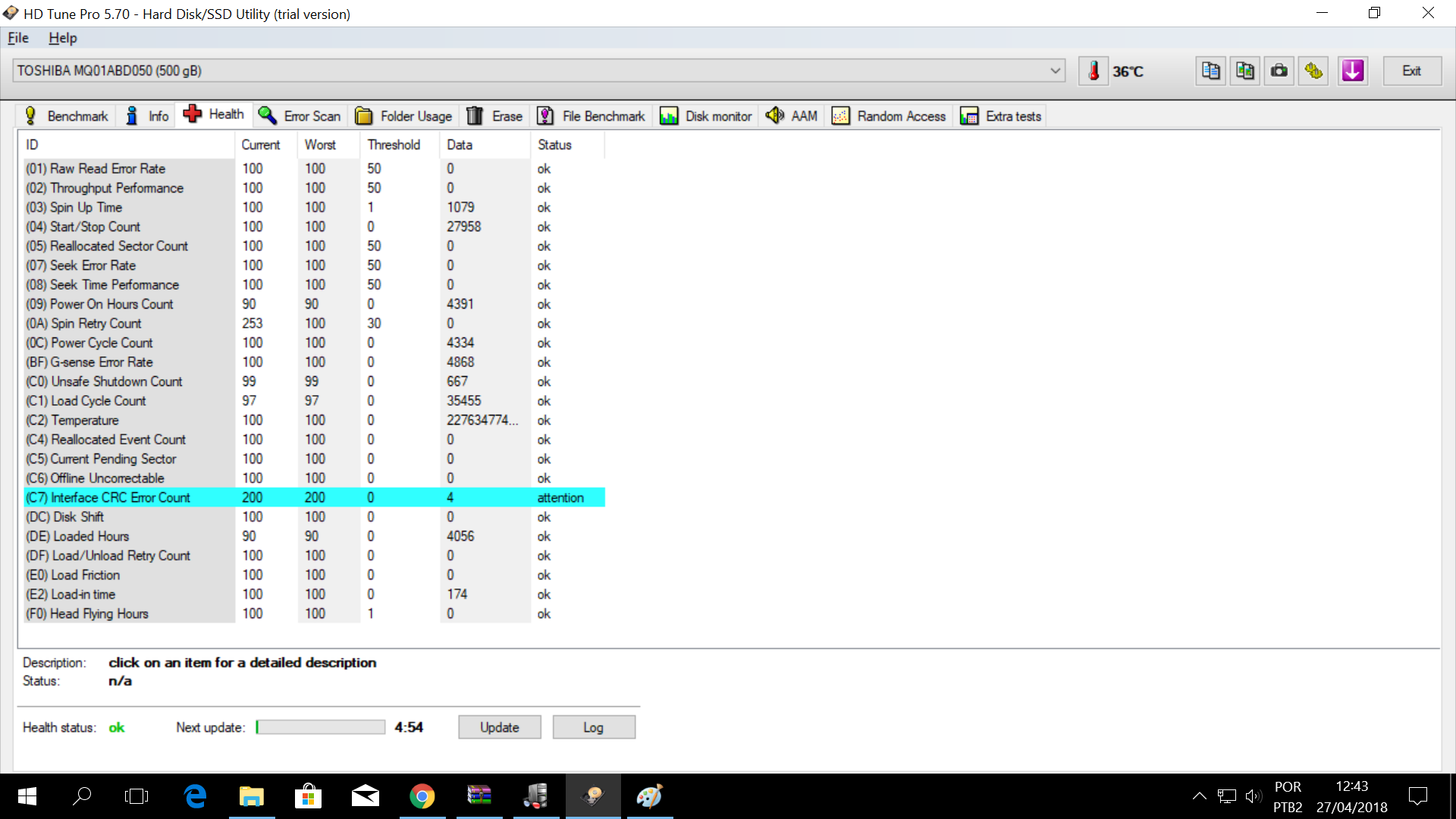1456x819 pixels.
Task: Select the (E2) Load-in time row
Action: click(x=314, y=594)
